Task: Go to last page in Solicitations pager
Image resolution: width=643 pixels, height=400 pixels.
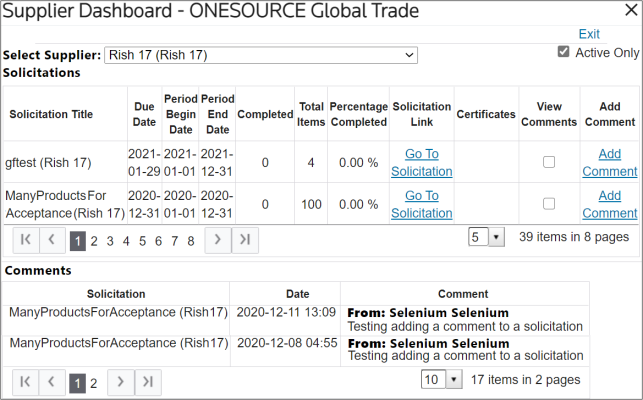Action: coord(245,240)
